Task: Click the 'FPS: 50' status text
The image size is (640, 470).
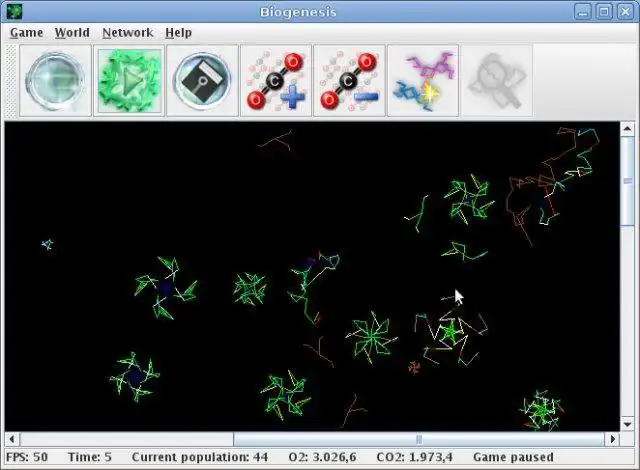Action: point(27,457)
